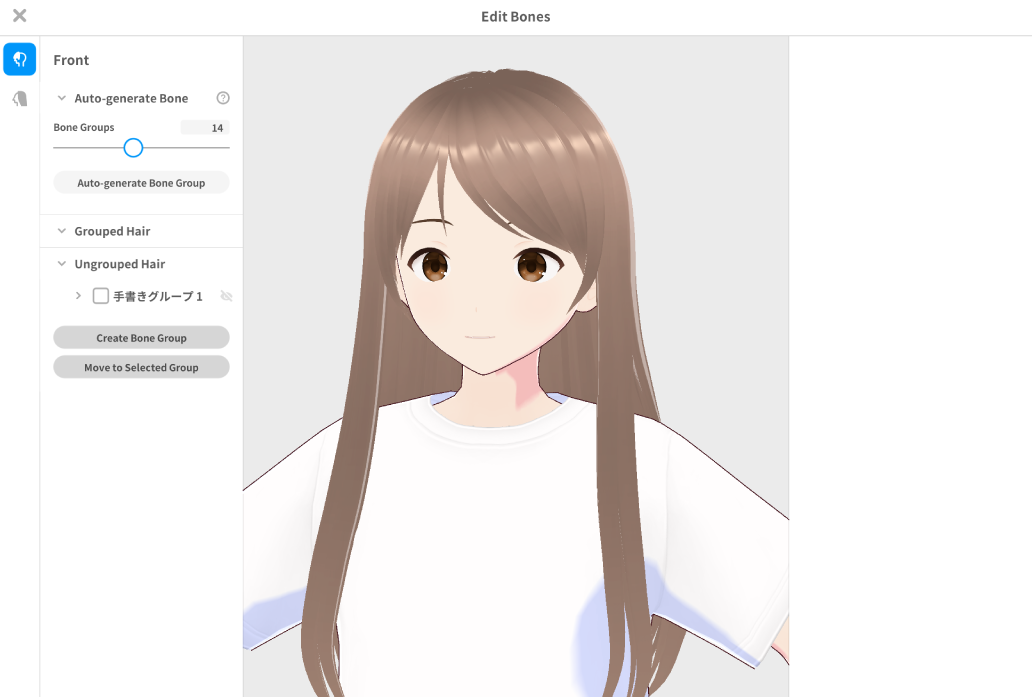This screenshot has width=1032, height=697.
Task: Click the Grouped Hair section label
Action: [112, 231]
